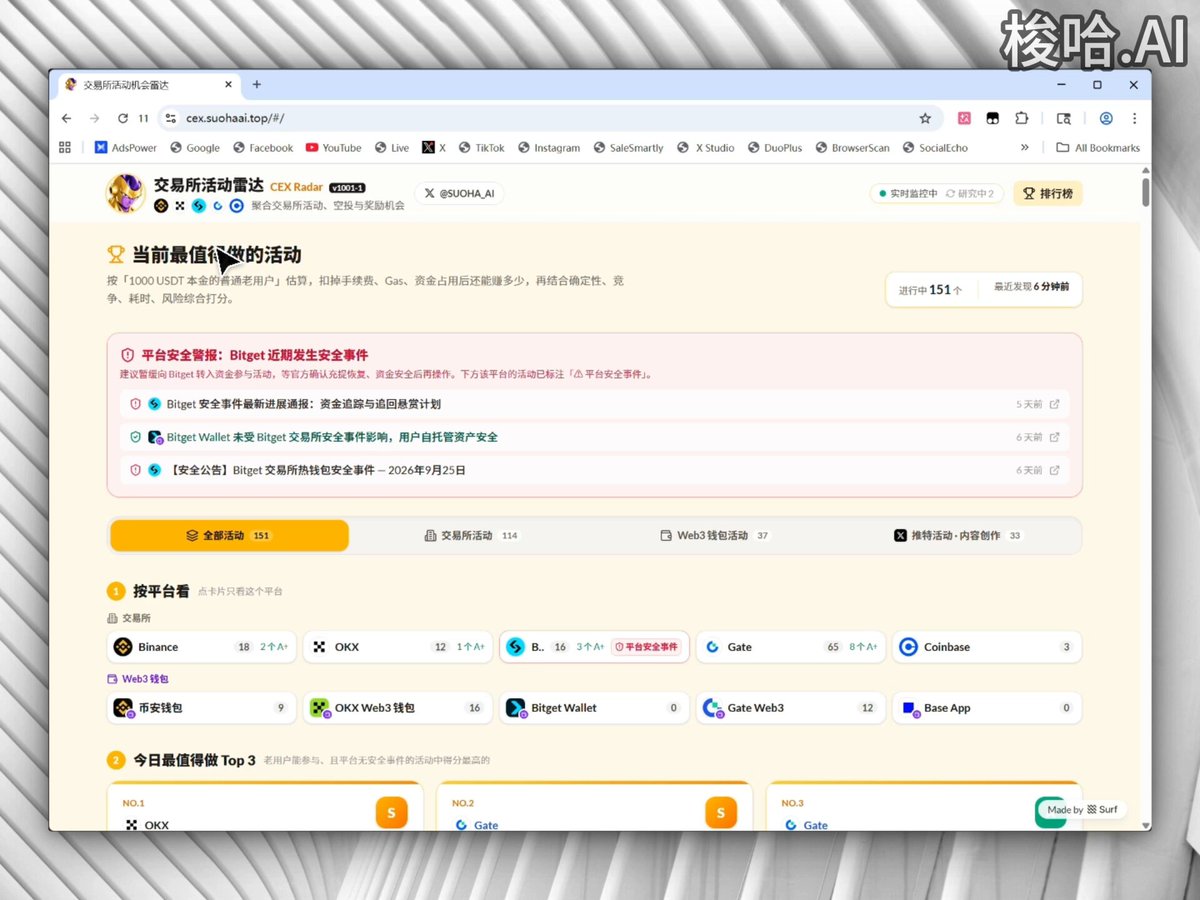
Task: Filter by the Binance platform card
Action: coord(202,647)
